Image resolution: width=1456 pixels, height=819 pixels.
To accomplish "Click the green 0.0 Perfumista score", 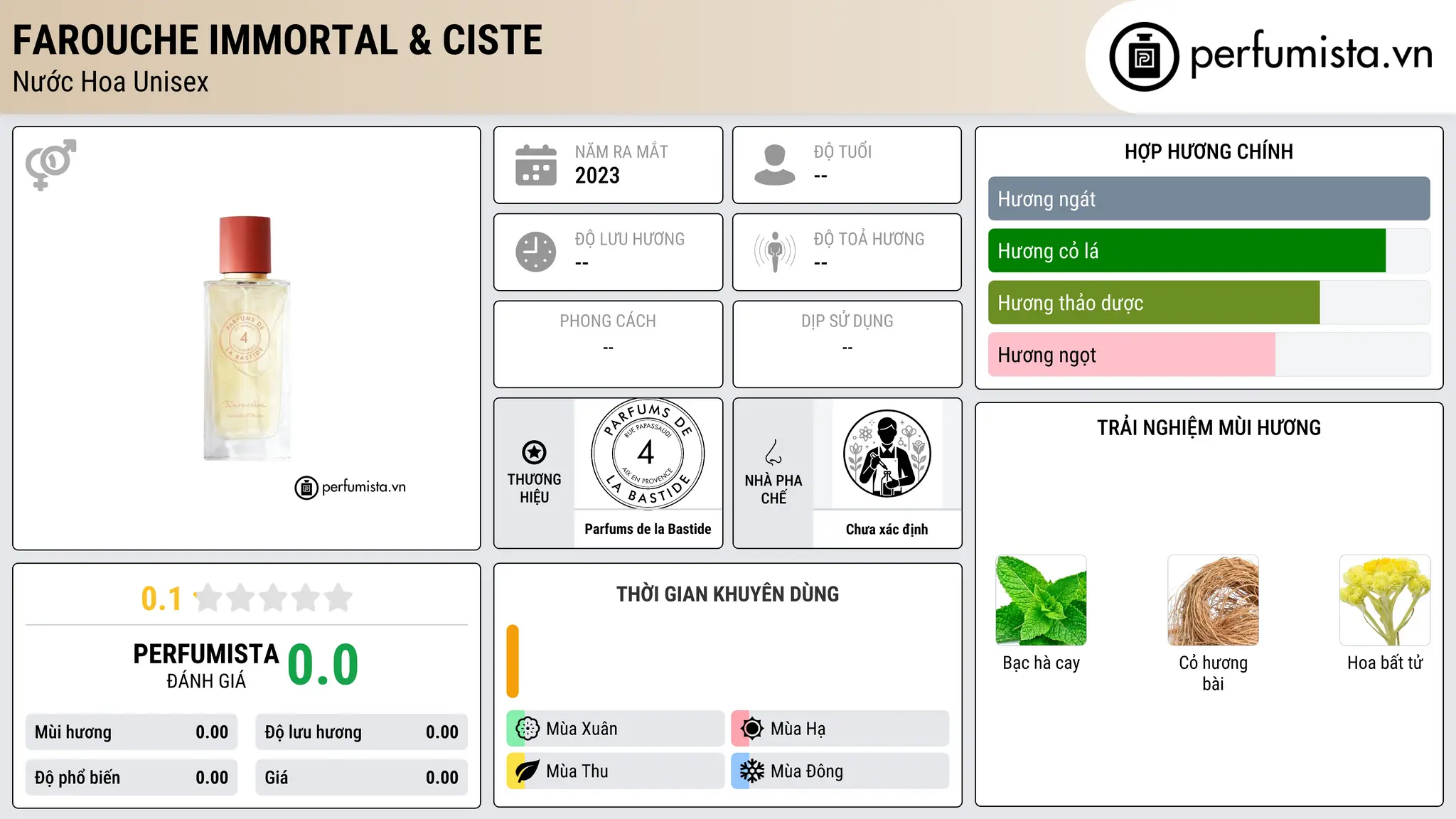I will 323,665.
